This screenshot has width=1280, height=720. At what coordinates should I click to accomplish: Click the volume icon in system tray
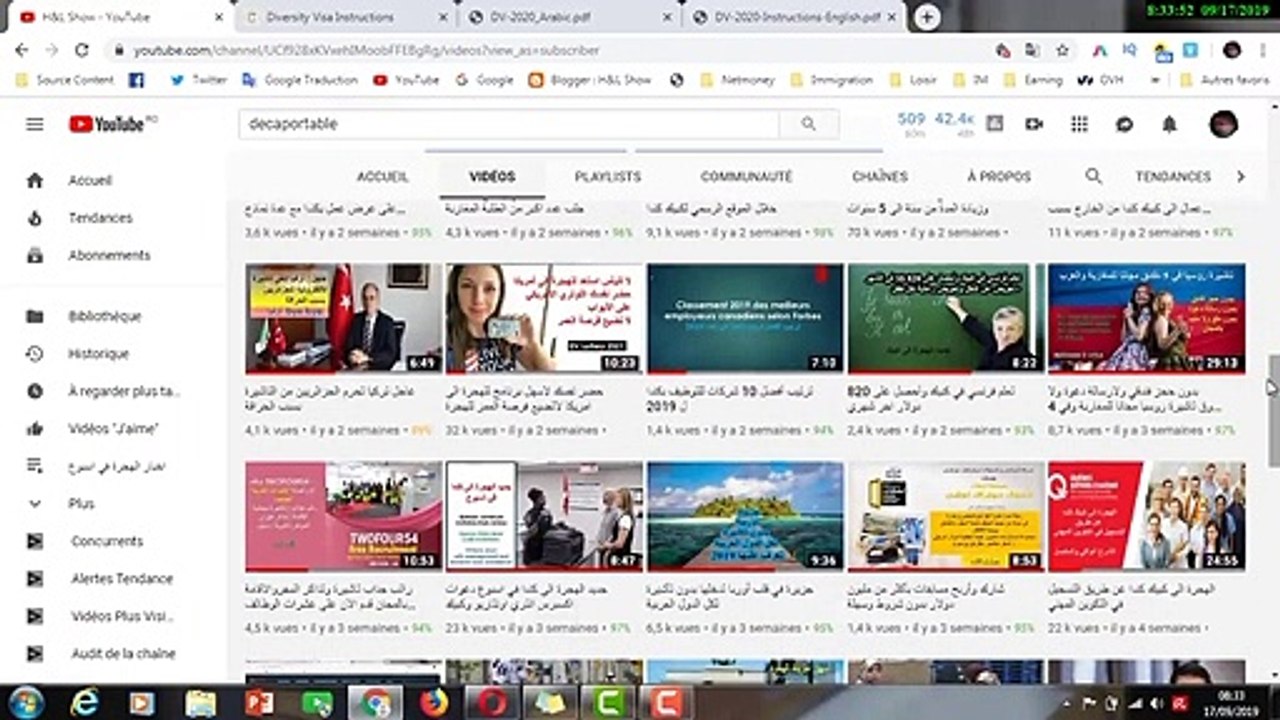1156,703
